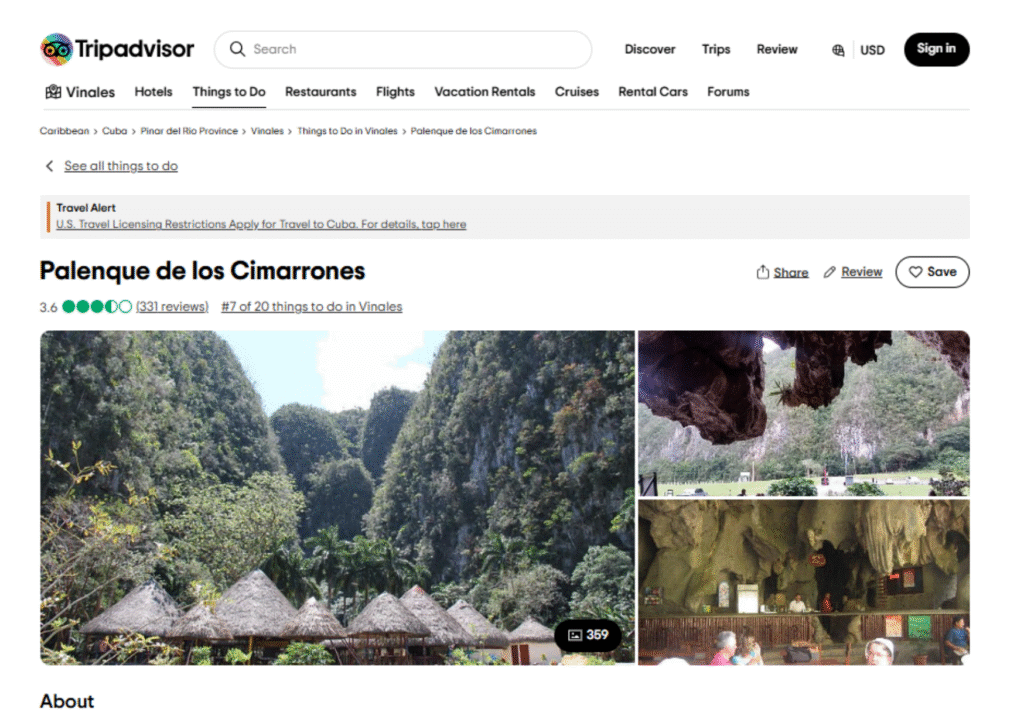
Task: Click the About section heading
Action: coord(67,701)
